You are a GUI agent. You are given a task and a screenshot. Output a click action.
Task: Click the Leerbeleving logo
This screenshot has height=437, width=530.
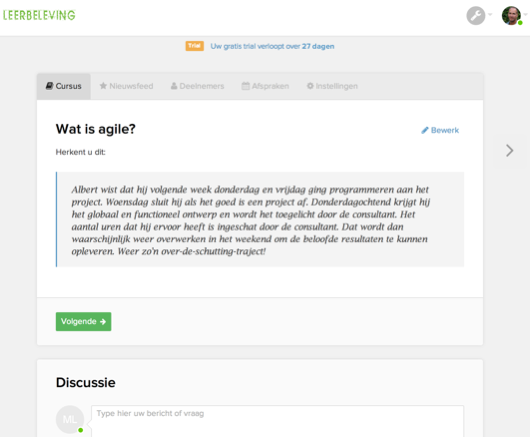(39, 15)
